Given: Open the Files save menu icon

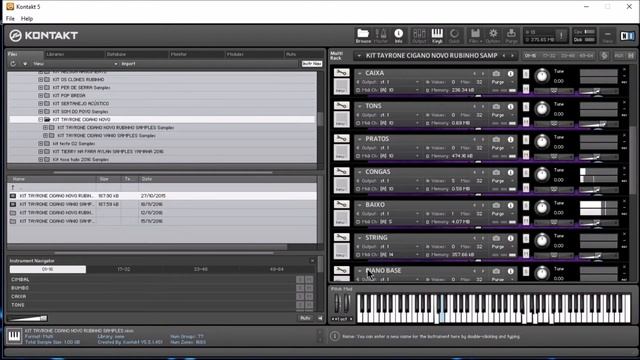Looking at the screenshot, I should click(475, 36).
